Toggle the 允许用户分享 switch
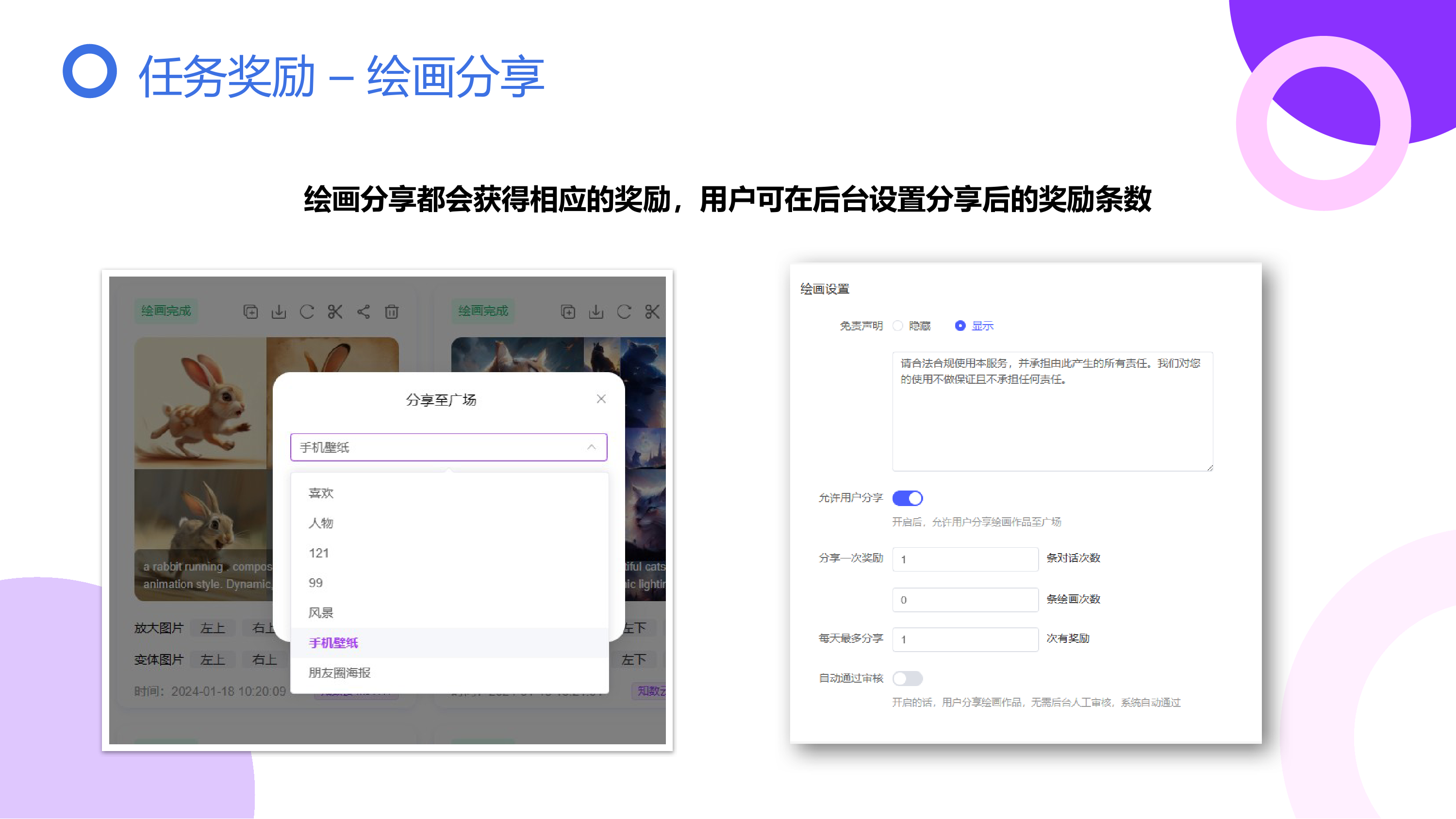This screenshot has height=819, width=1456. click(x=907, y=498)
